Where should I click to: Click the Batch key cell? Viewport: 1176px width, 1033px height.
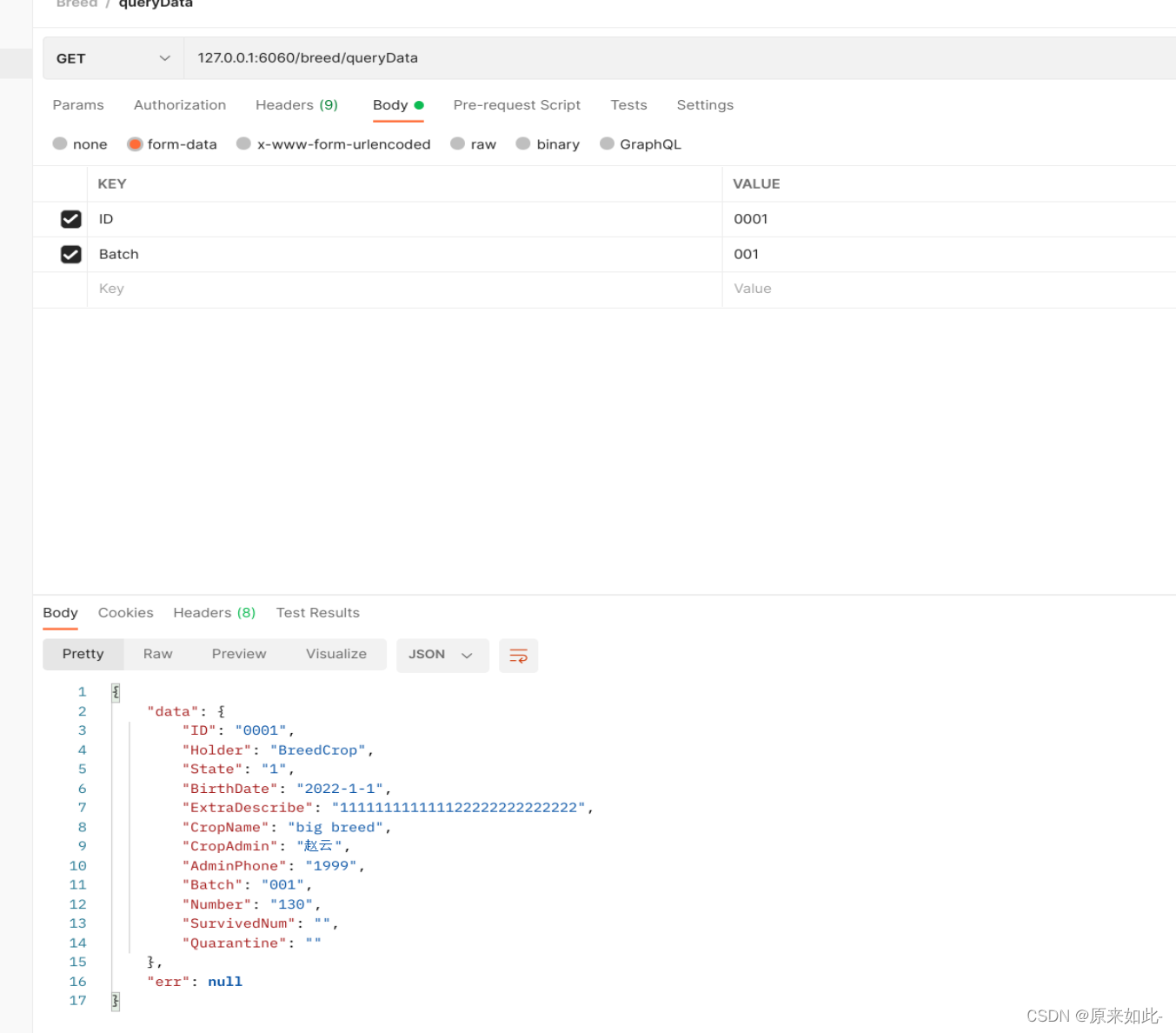pos(404,254)
